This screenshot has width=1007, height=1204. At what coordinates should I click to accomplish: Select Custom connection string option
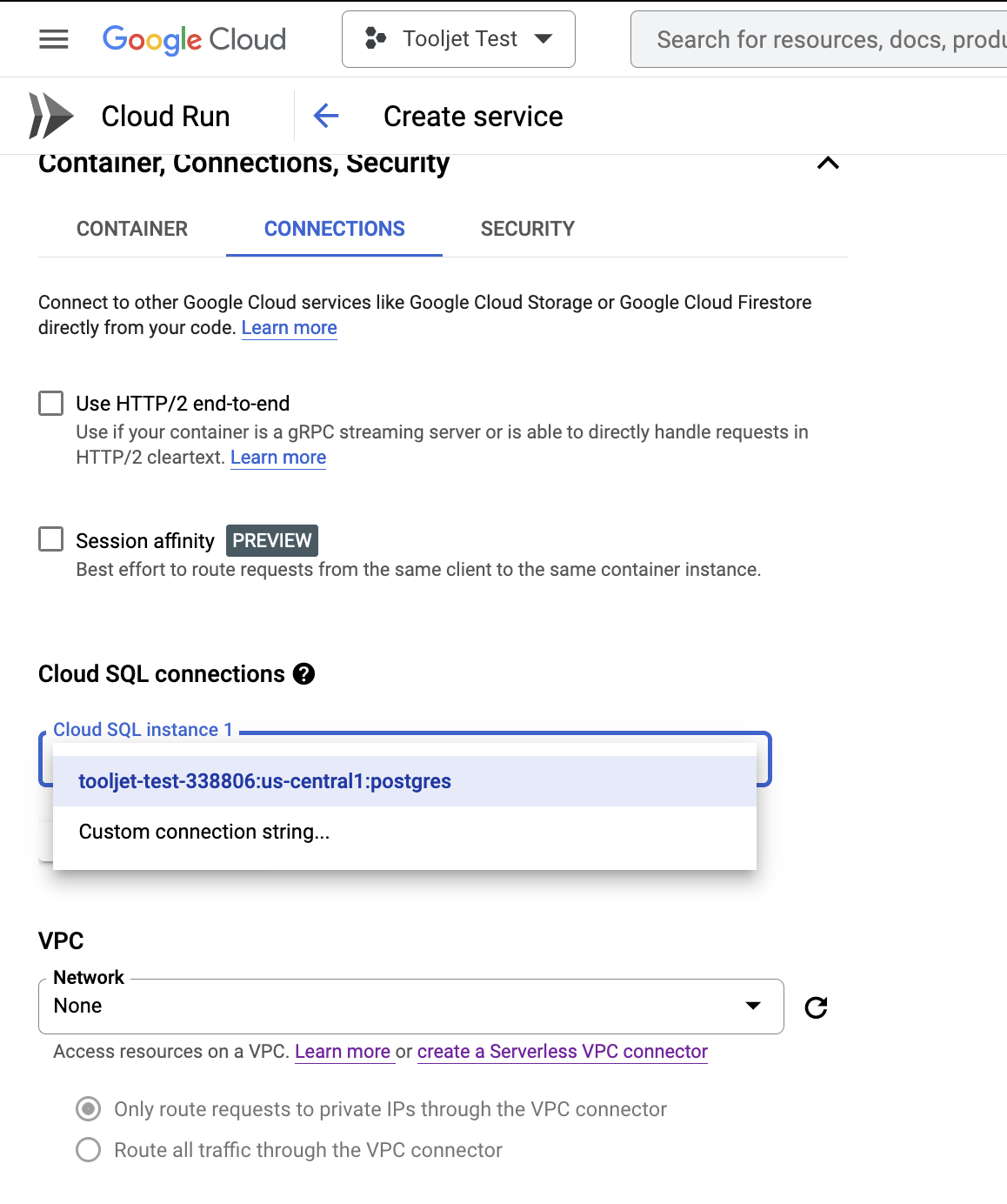click(204, 832)
